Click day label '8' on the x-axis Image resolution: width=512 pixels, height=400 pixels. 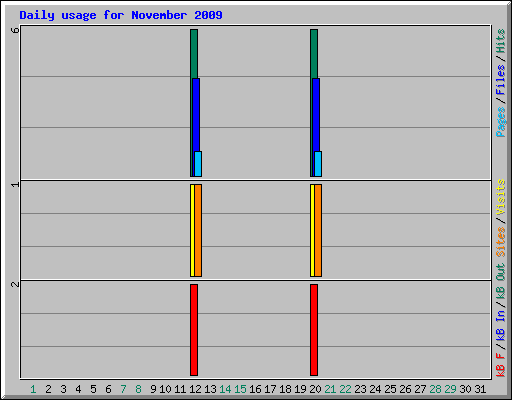coord(138,389)
